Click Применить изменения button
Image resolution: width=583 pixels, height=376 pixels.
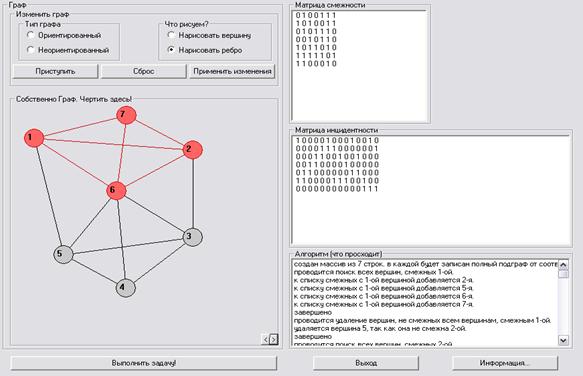coord(232,71)
